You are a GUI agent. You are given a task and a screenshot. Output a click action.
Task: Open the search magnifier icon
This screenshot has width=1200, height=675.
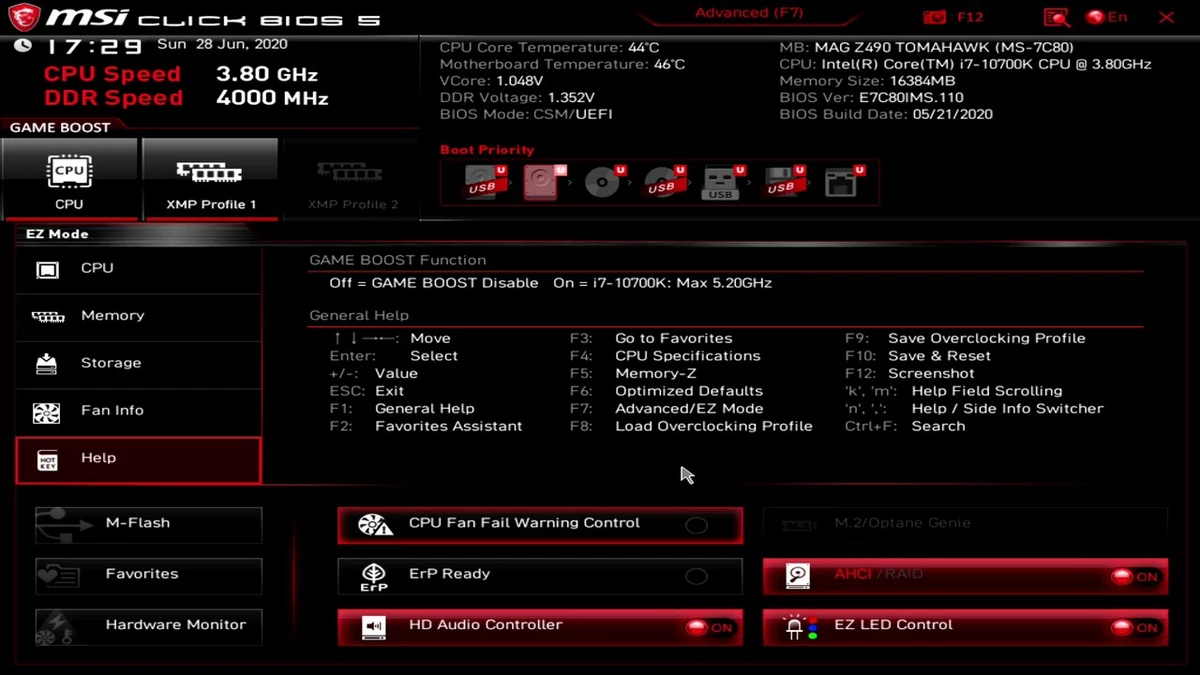pos(1056,17)
